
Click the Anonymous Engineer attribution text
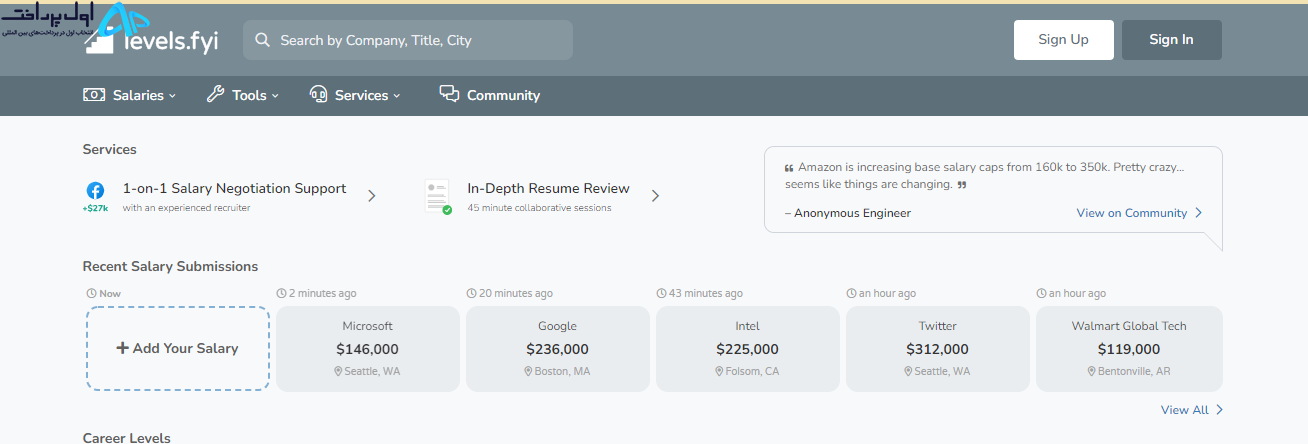click(848, 213)
